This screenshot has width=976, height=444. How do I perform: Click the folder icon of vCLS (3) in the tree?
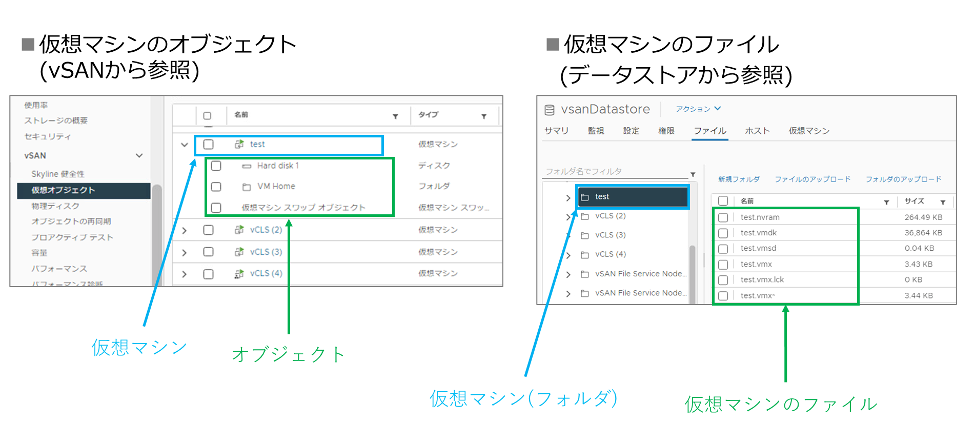[585, 236]
